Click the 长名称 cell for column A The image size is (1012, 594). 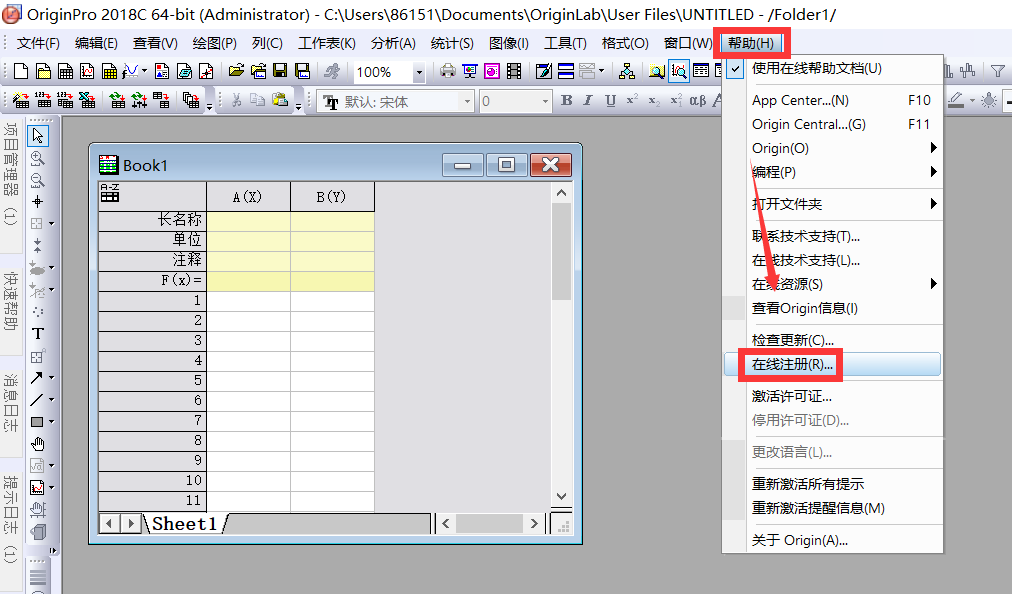(248, 221)
